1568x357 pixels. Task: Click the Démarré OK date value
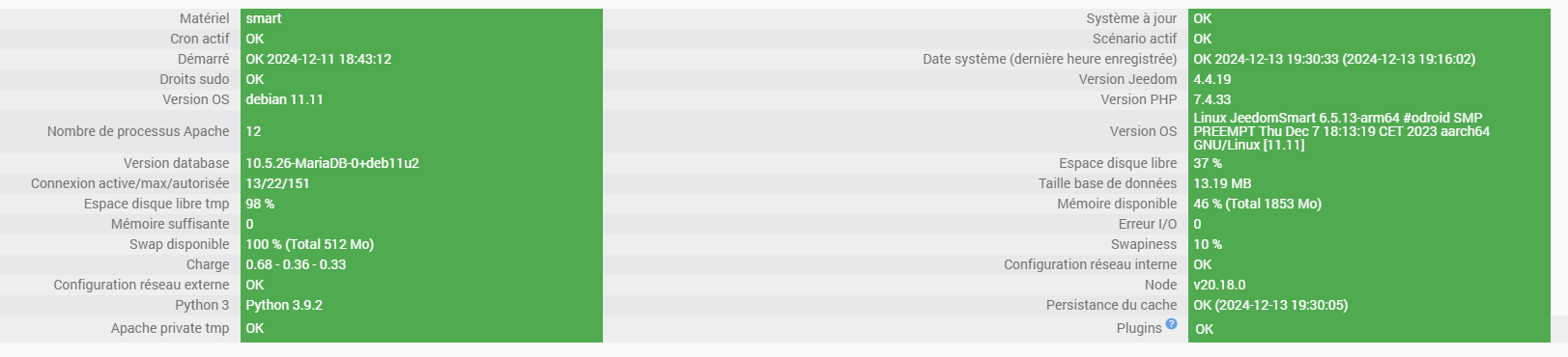(318, 59)
